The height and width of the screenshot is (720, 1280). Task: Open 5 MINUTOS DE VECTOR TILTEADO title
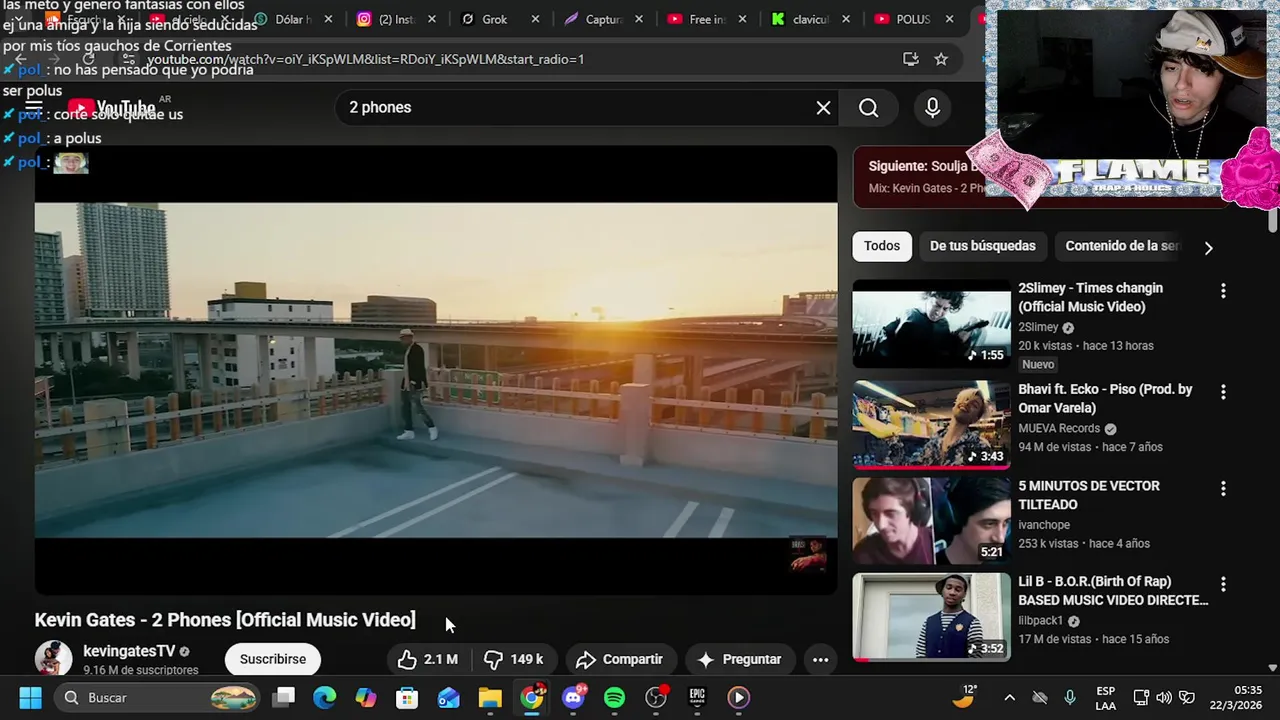[1089, 495]
